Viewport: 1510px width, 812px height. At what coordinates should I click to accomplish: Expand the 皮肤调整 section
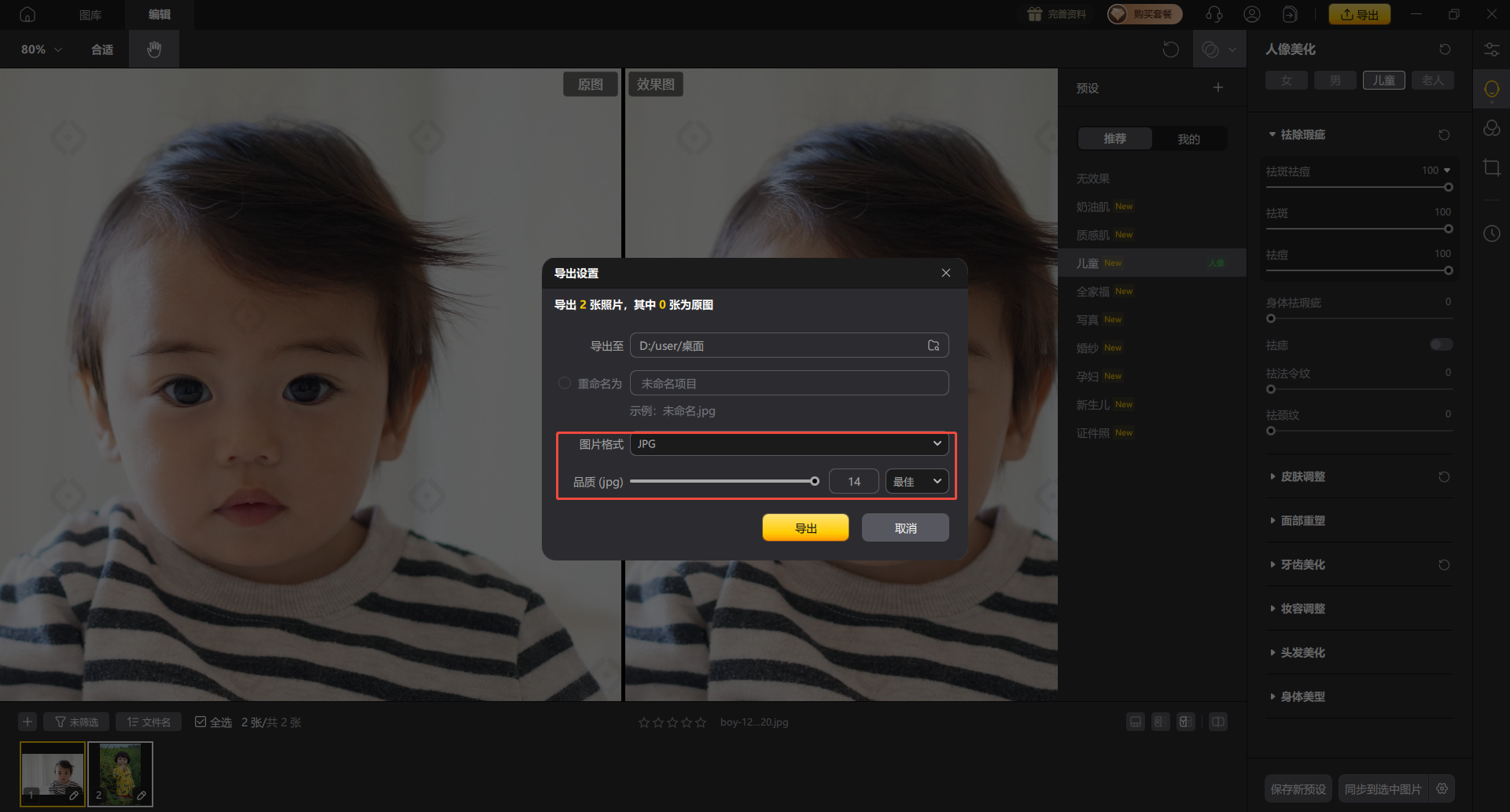pyautogui.click(x=1302, y=476)
